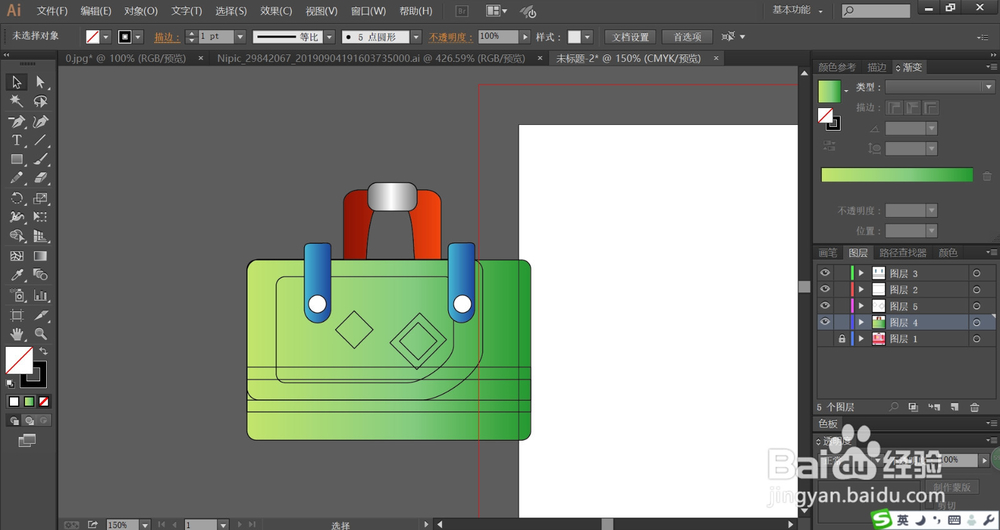
Task: Select the Selection (black arrow) tool
Action: pos(17,82)
